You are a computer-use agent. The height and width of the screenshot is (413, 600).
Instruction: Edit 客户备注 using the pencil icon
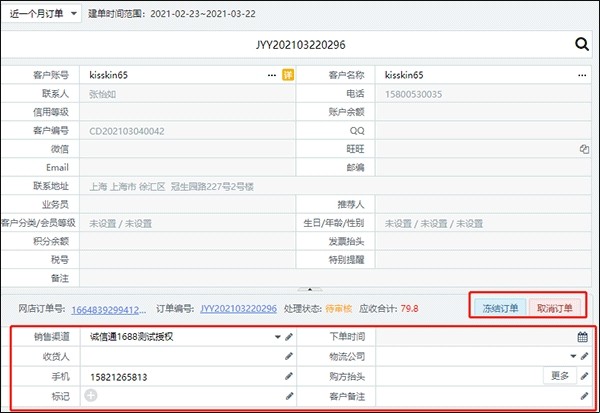(583, 396)
